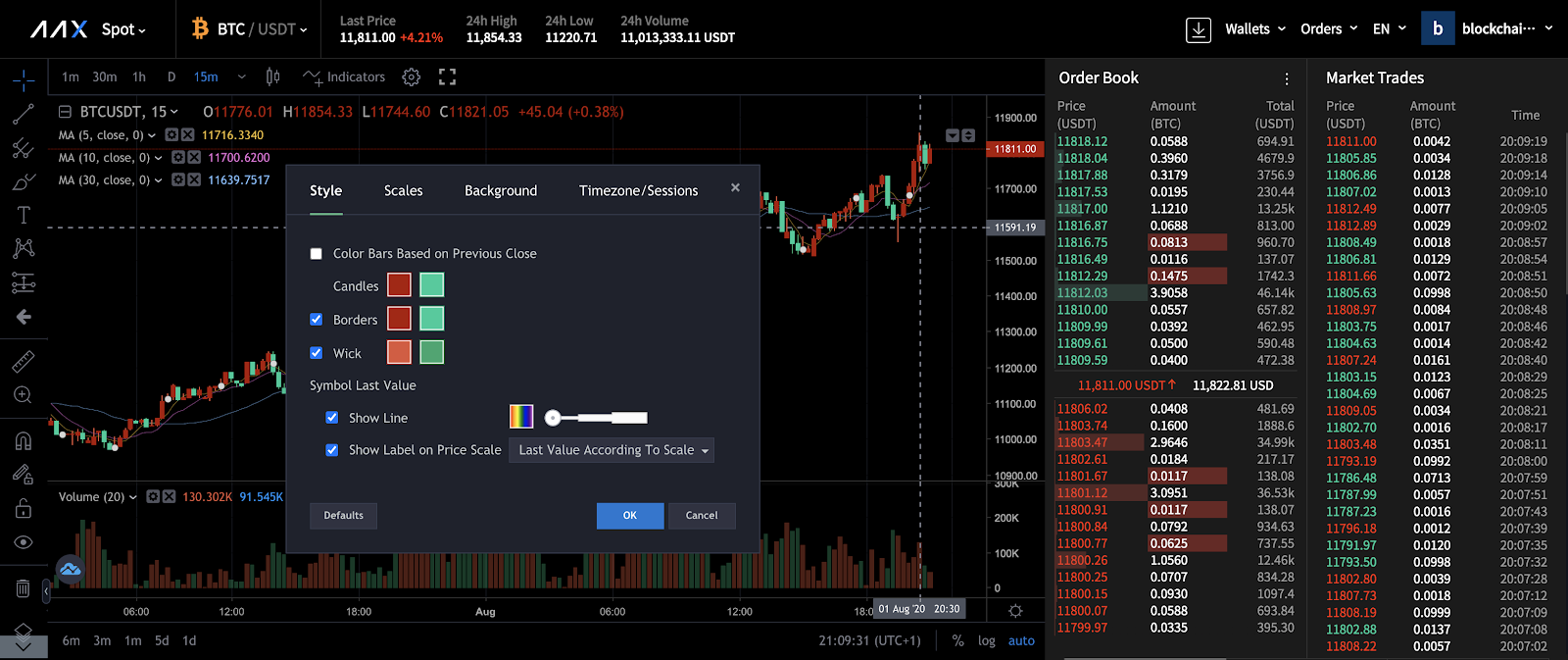Remove the MA (10, close, 0) indicator
The image size is (1568, 660).
click(194, 157)
